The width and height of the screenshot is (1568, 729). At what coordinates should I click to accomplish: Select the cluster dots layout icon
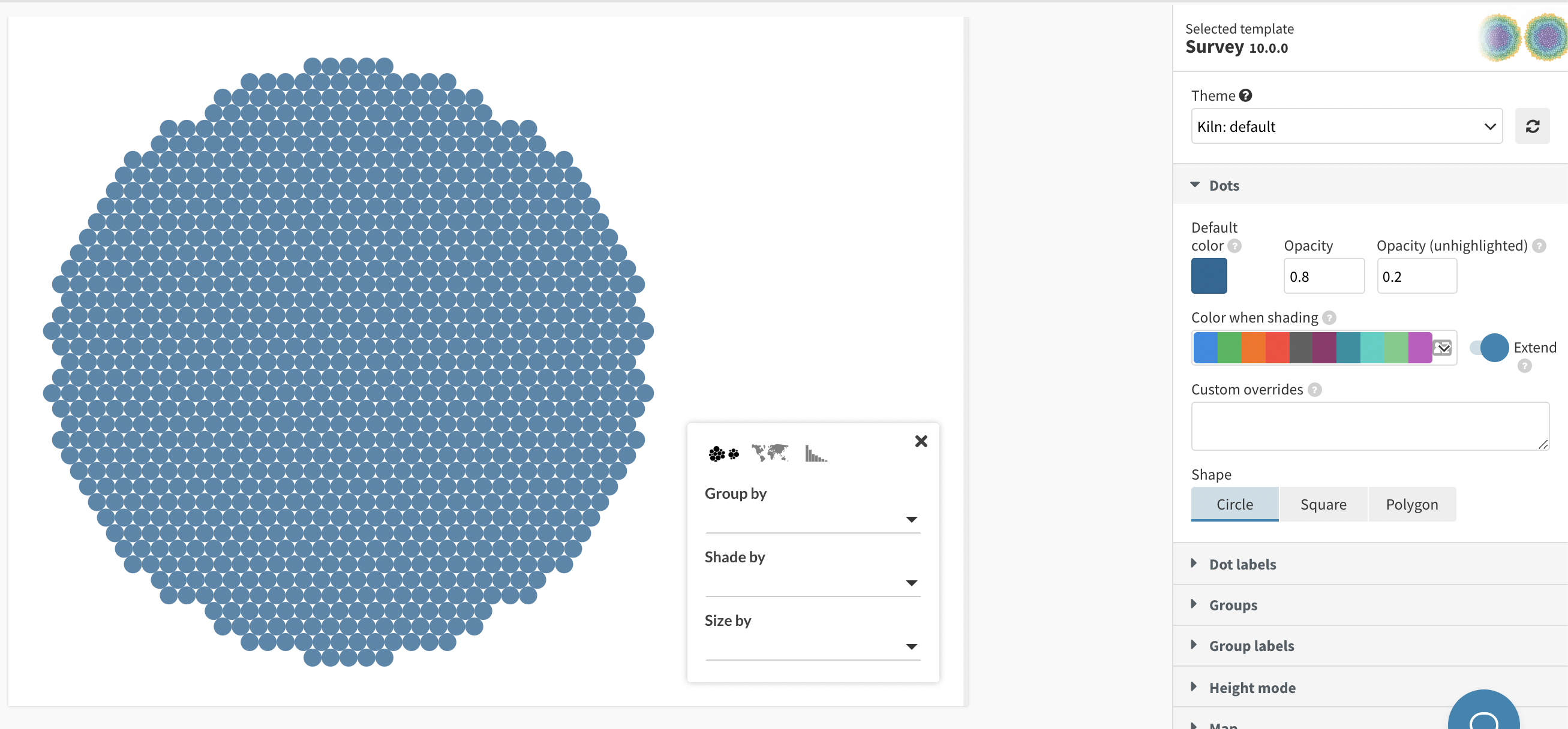[x=723, y=454]
